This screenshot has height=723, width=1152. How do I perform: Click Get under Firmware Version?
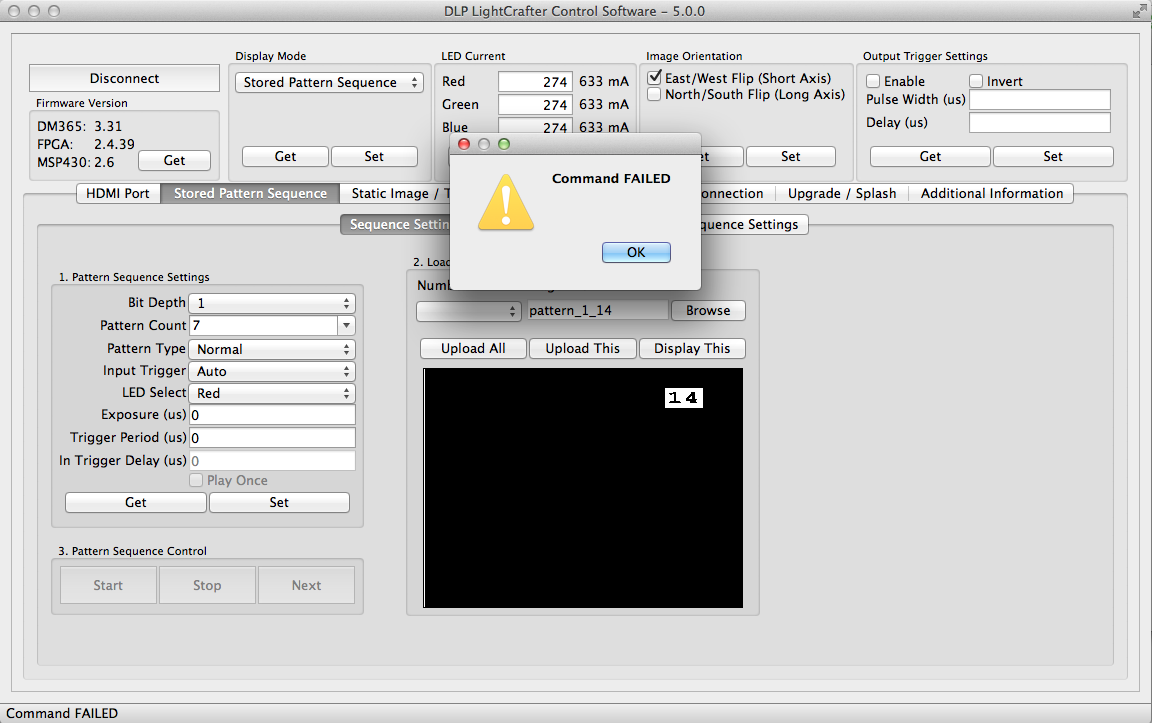(x=174, y=160)
